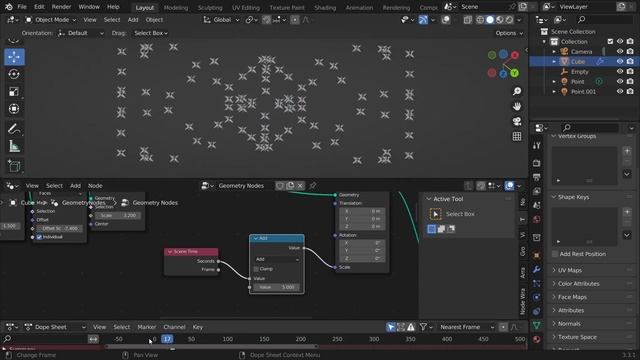Switch to the Shading workspace tab
640x360 pixels.
[x=325, y=7]
